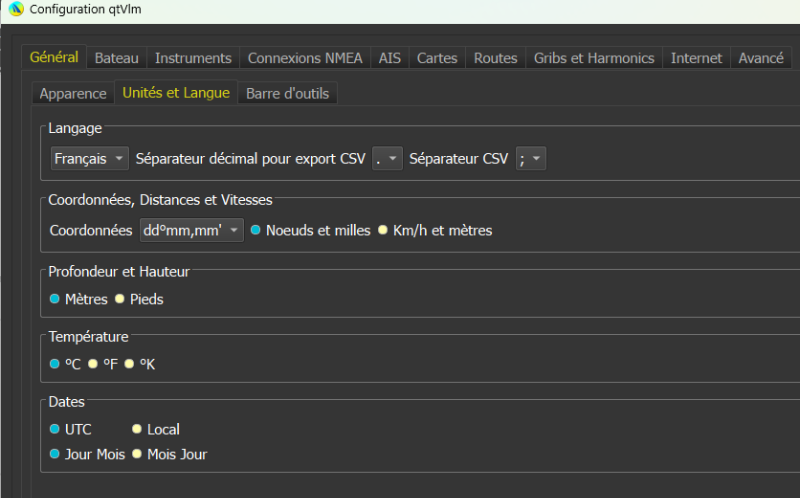Open the Apparence sub-tab

pyautogui.click(x=73, y=93)
